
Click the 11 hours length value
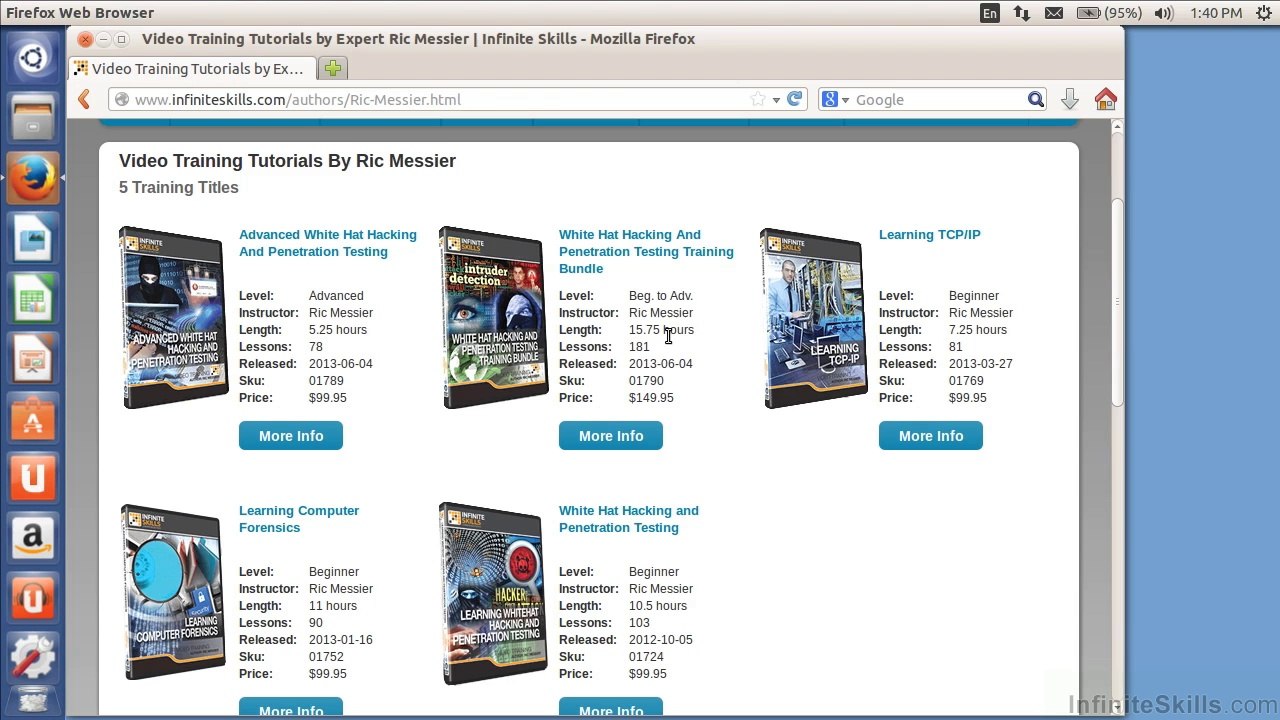333,606
